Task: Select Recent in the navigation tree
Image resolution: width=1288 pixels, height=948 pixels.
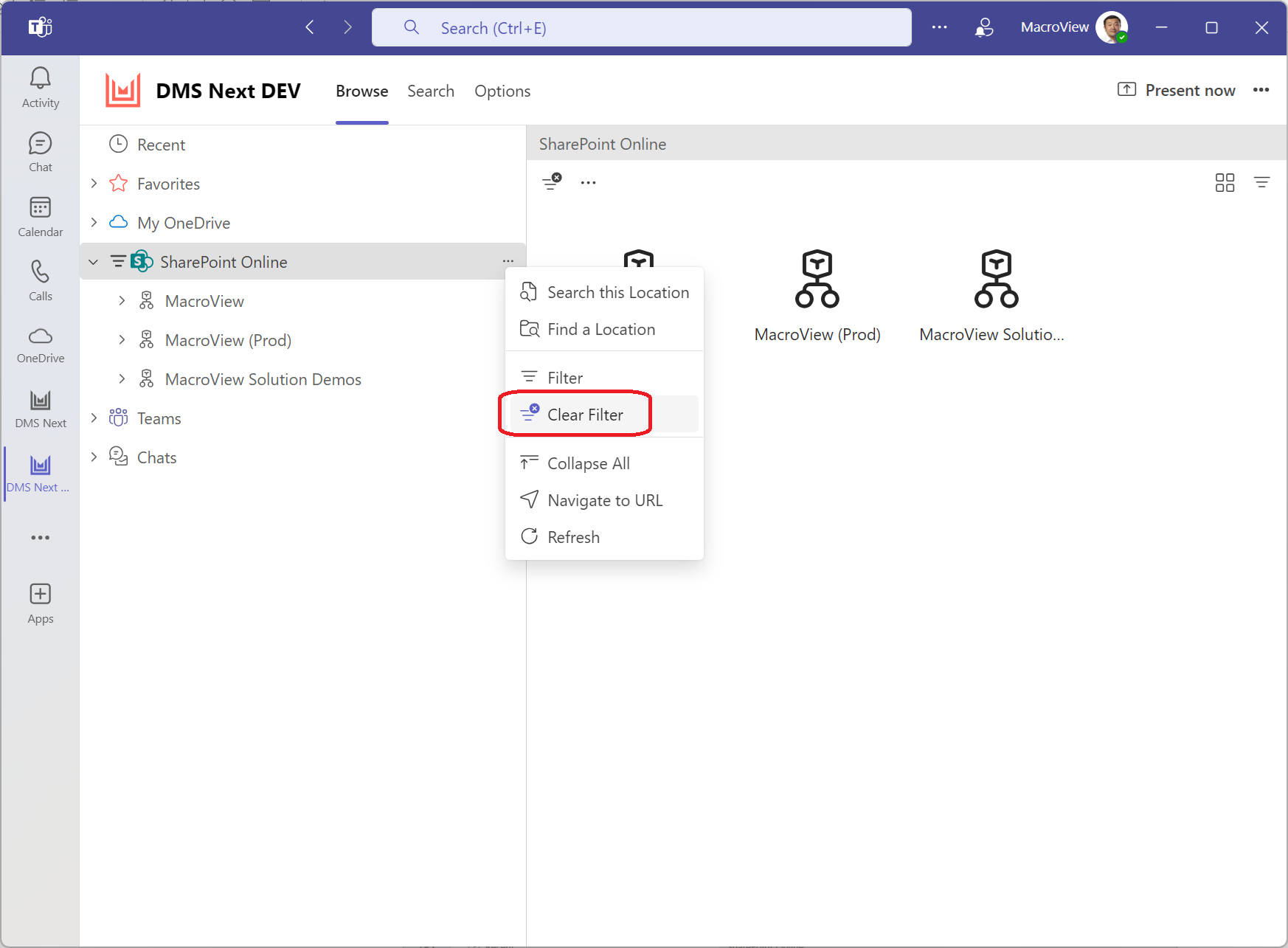Action: click(x=302, y=145)
